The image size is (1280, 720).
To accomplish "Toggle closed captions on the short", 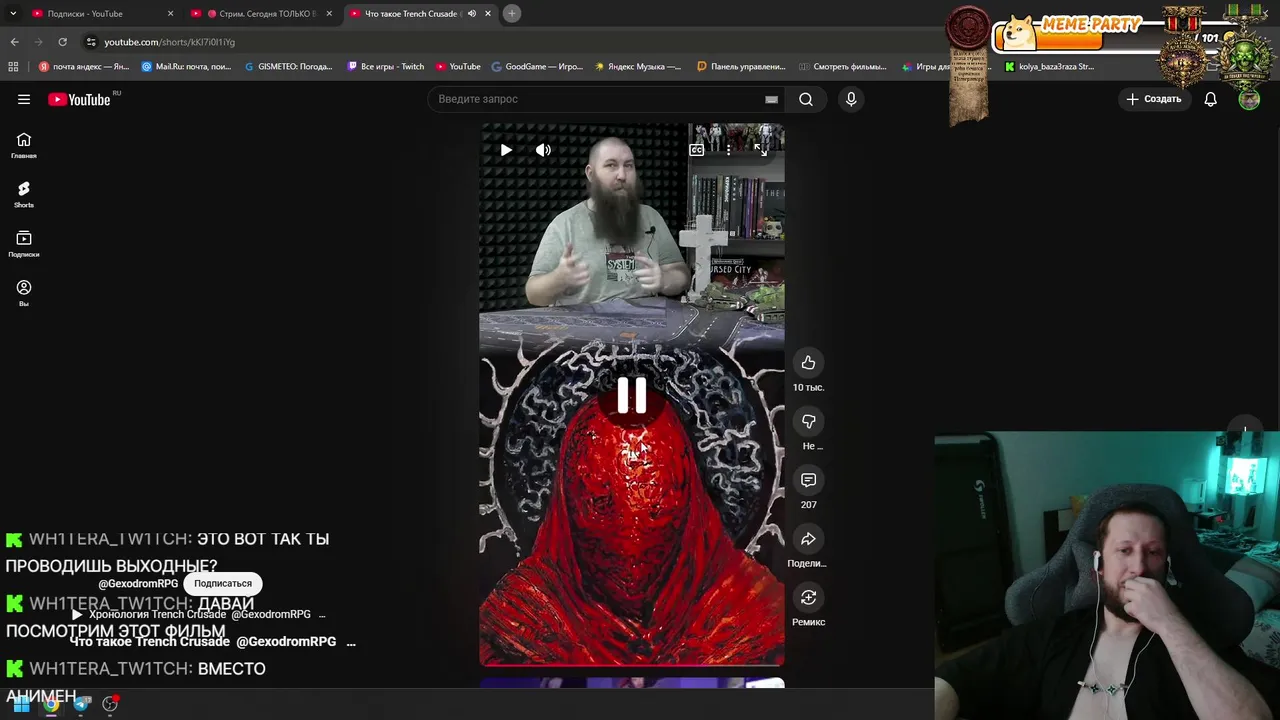I will click(x=697, y=150).
